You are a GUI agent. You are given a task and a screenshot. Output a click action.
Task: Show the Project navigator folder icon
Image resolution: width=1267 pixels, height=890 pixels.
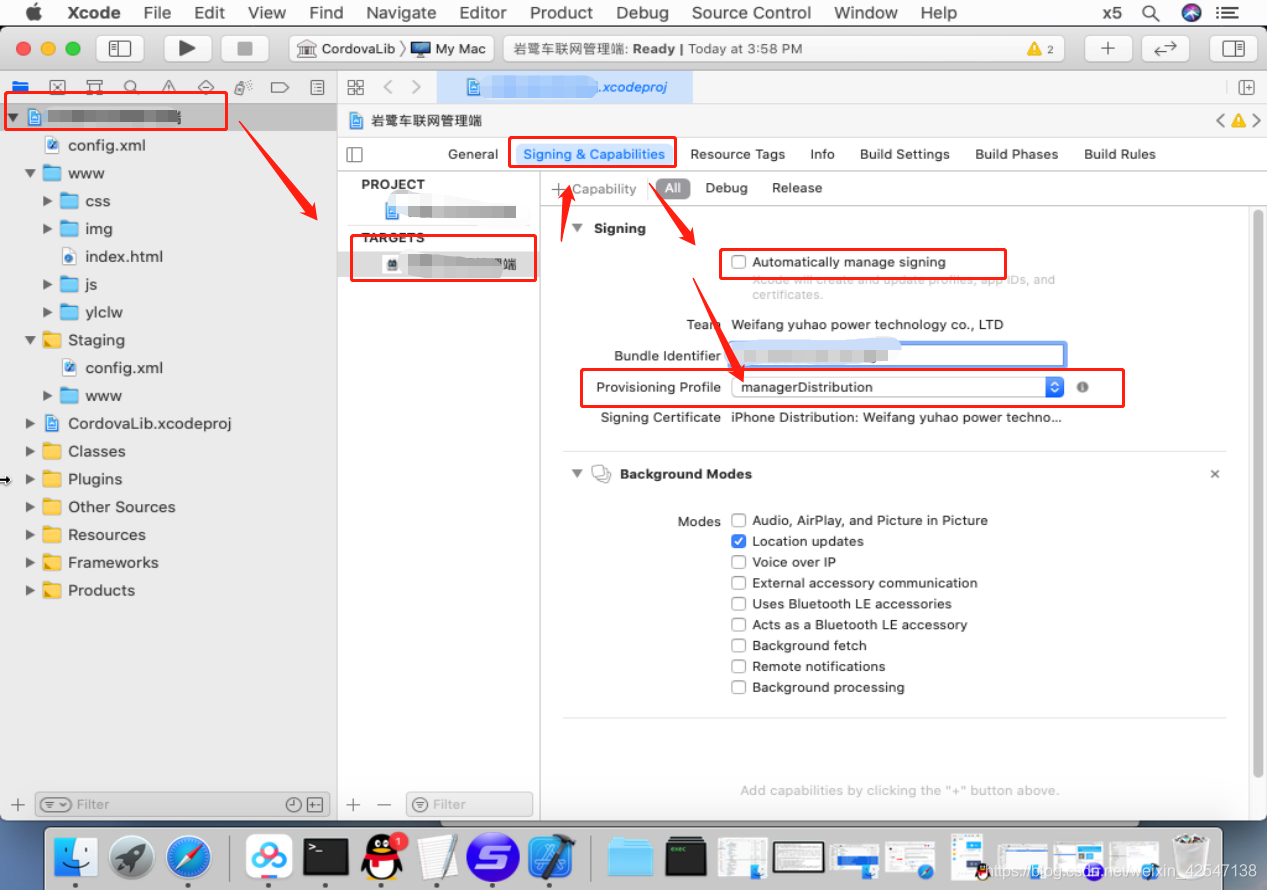point(20,87)
